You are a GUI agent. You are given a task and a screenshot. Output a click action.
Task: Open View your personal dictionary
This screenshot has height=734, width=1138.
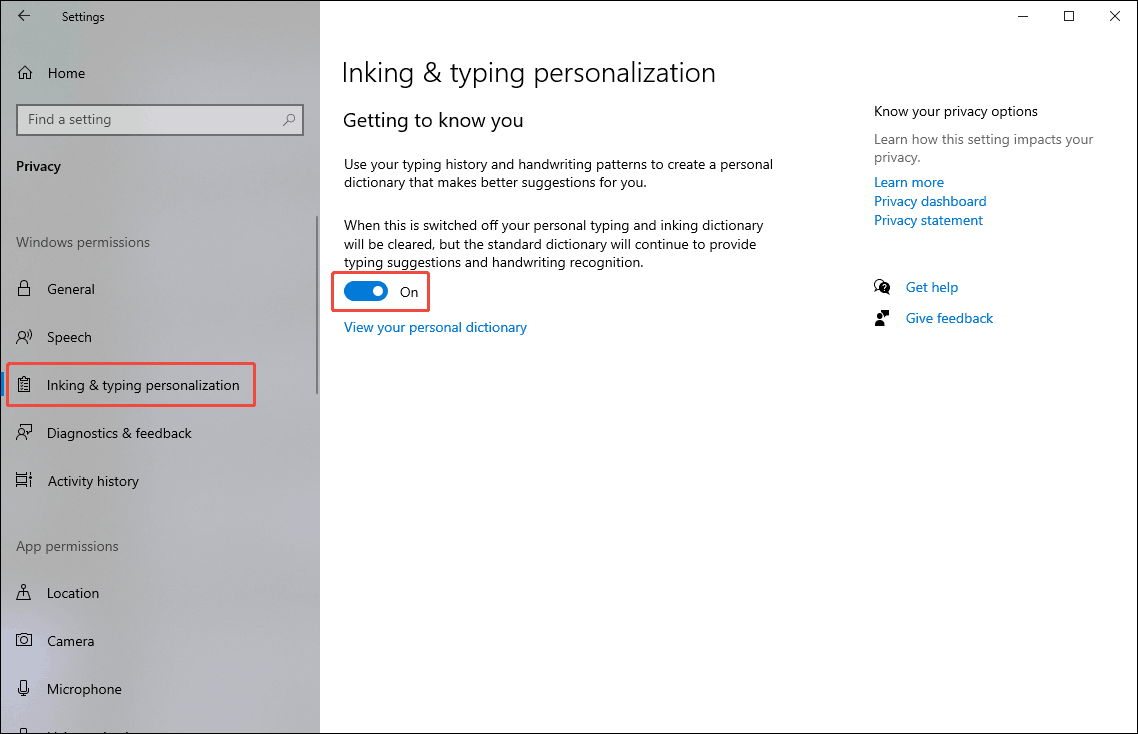pos(435,327)
